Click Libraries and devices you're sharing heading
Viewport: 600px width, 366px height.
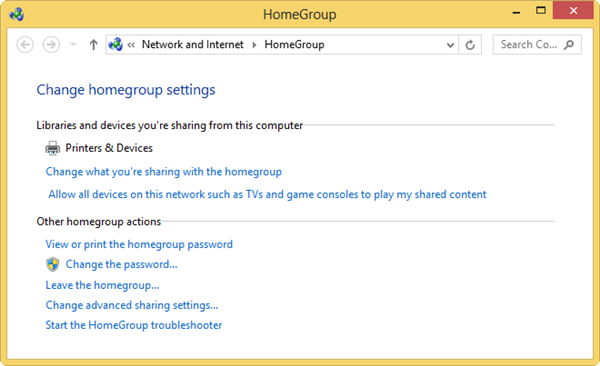170,126
